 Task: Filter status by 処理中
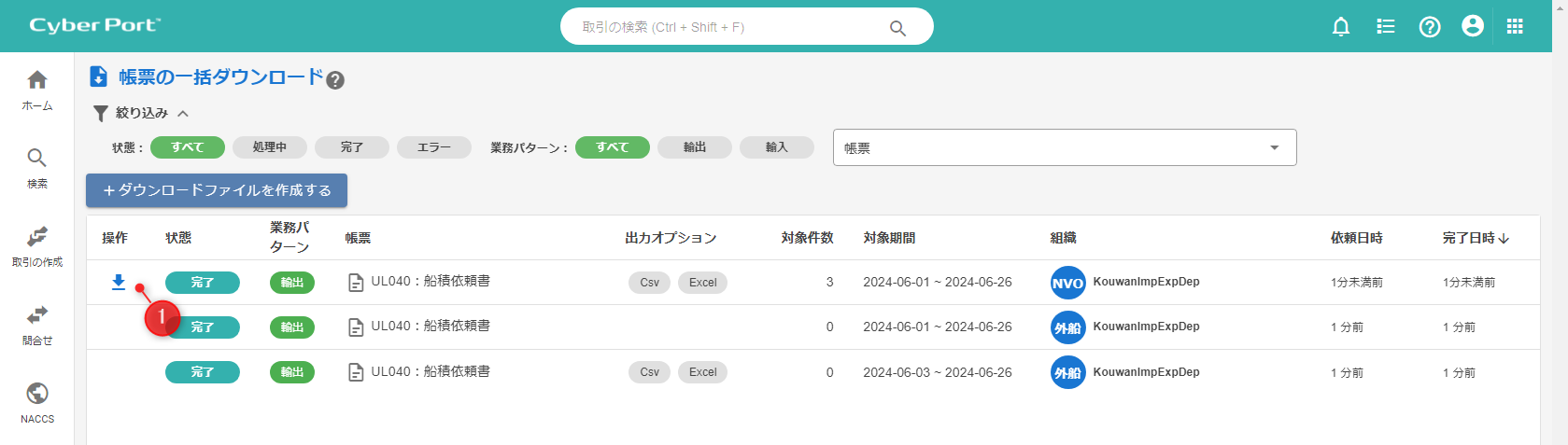point(269,147)
